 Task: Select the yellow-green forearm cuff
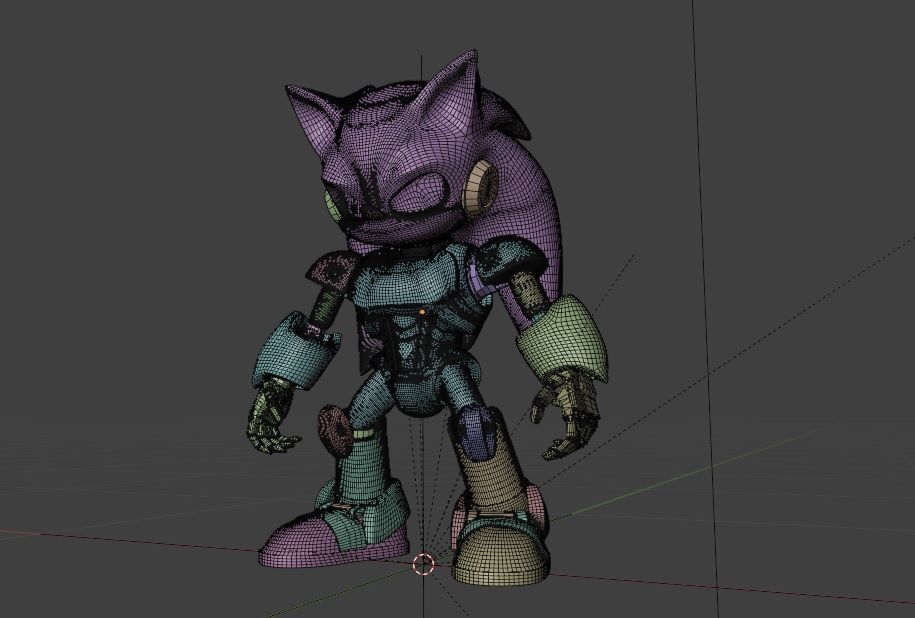(x=561, y=338)
